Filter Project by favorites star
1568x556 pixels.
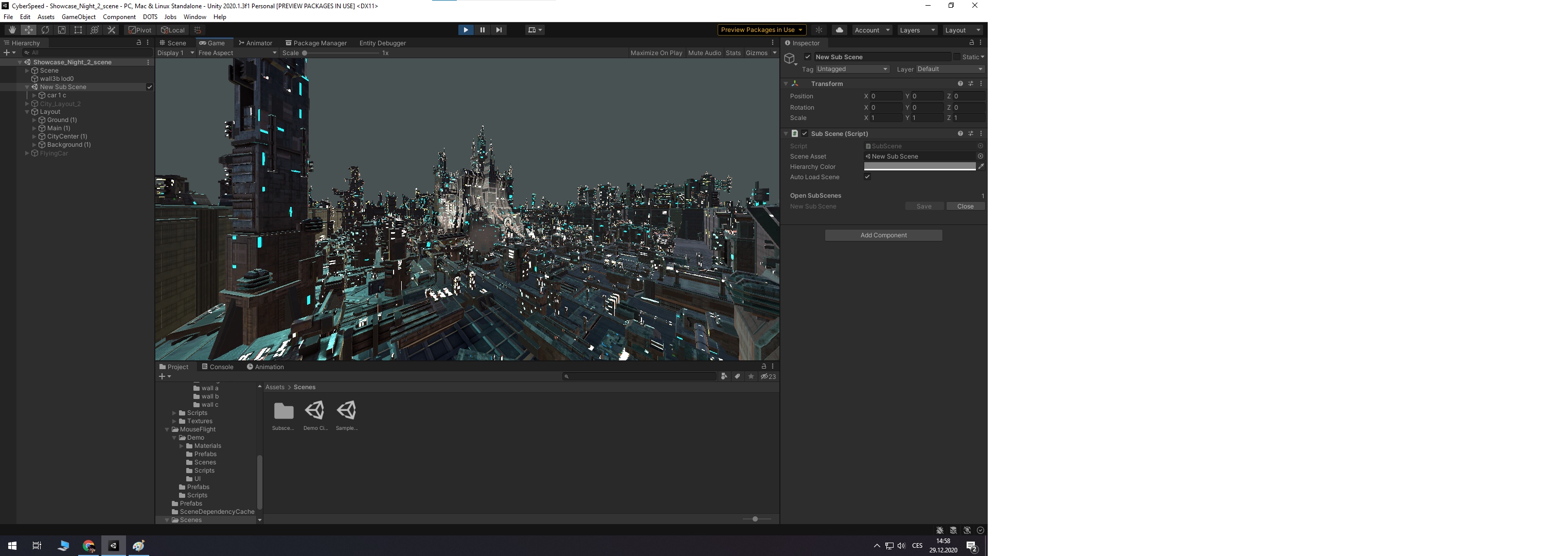[x=751, y=376]
